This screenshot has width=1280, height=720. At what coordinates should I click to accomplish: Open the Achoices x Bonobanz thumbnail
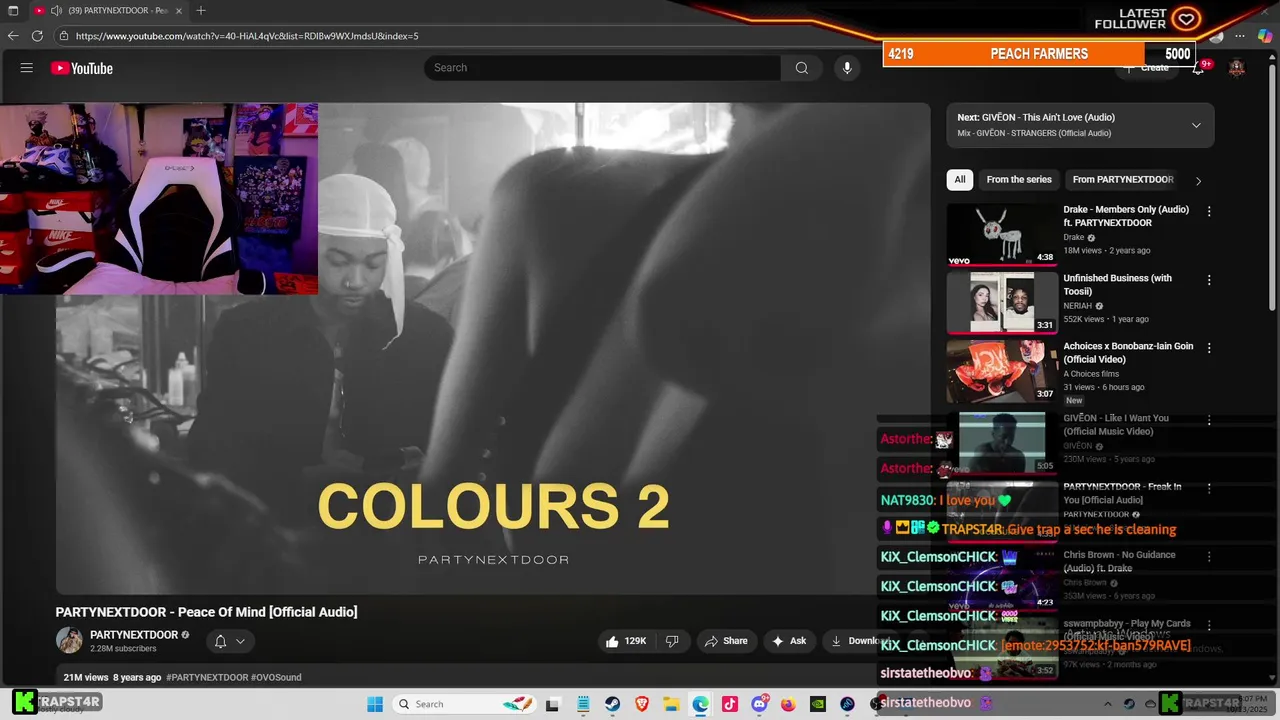point(1002,371)
